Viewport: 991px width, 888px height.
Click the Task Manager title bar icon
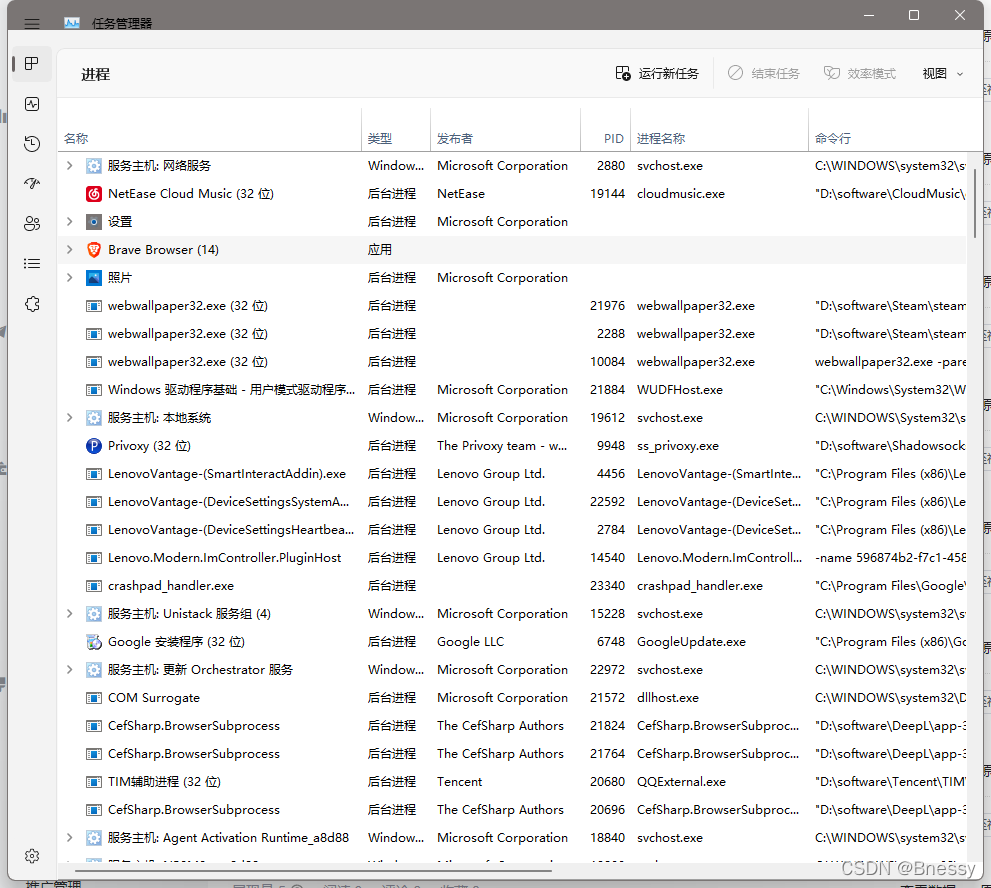(72, 23)
